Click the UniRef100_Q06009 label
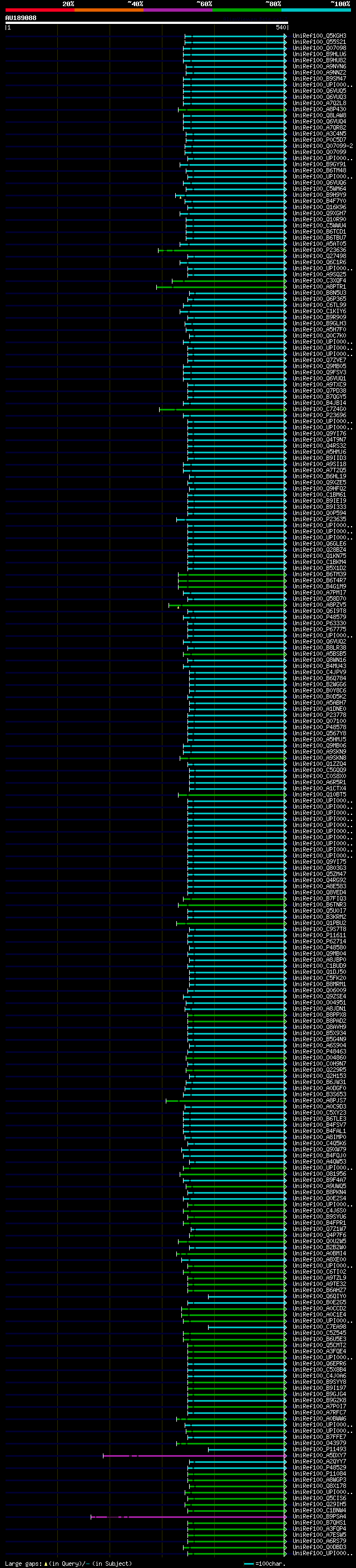 click(x=319, y=991)
